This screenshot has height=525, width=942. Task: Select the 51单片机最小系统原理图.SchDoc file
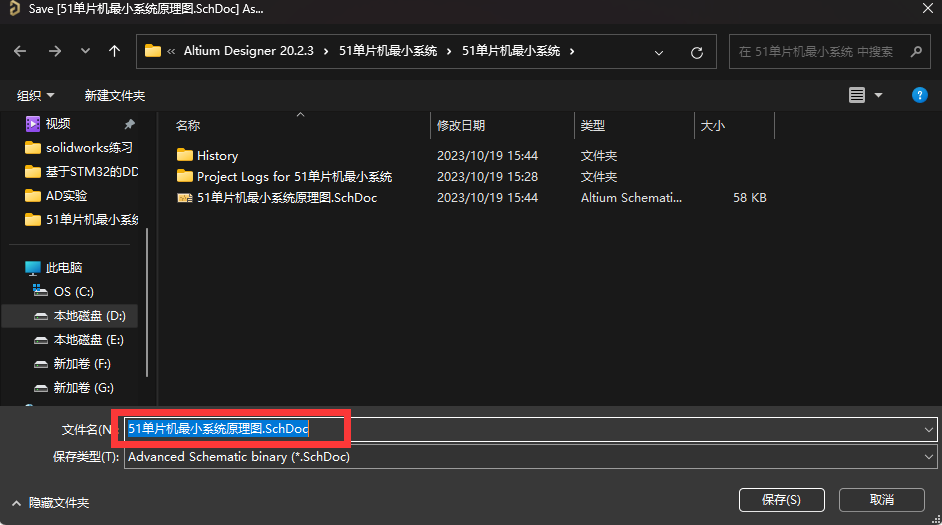[x=286, y=198]
